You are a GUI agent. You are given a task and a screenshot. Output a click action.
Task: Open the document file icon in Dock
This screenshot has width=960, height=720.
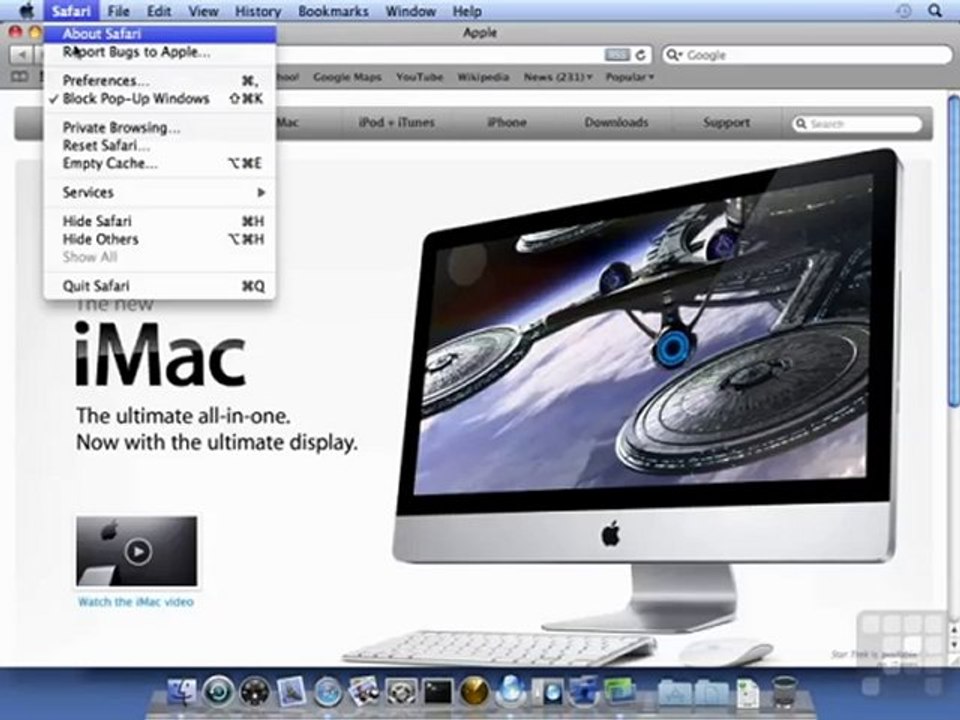coord(748,692)
